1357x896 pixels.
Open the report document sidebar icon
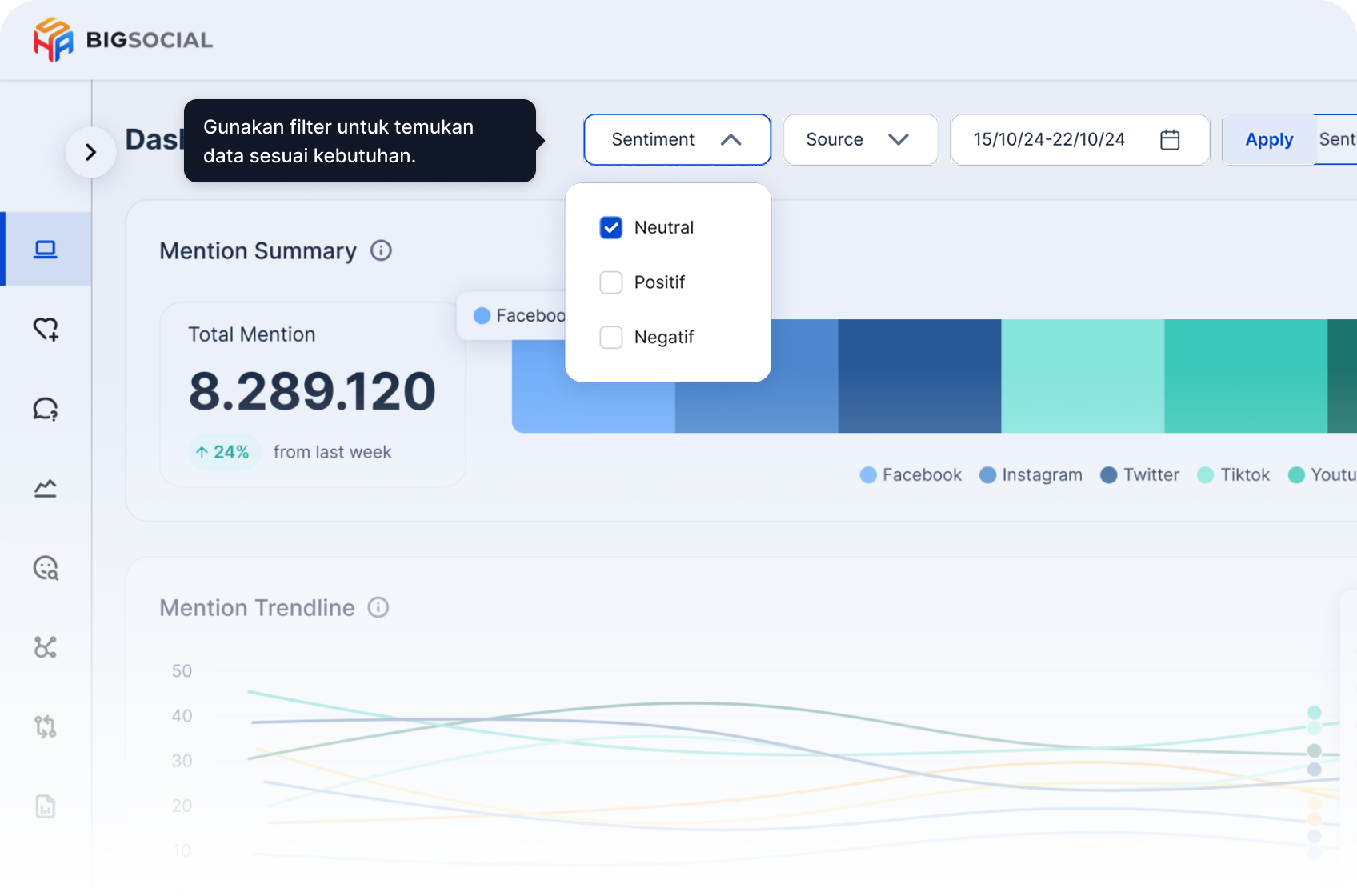46,806
